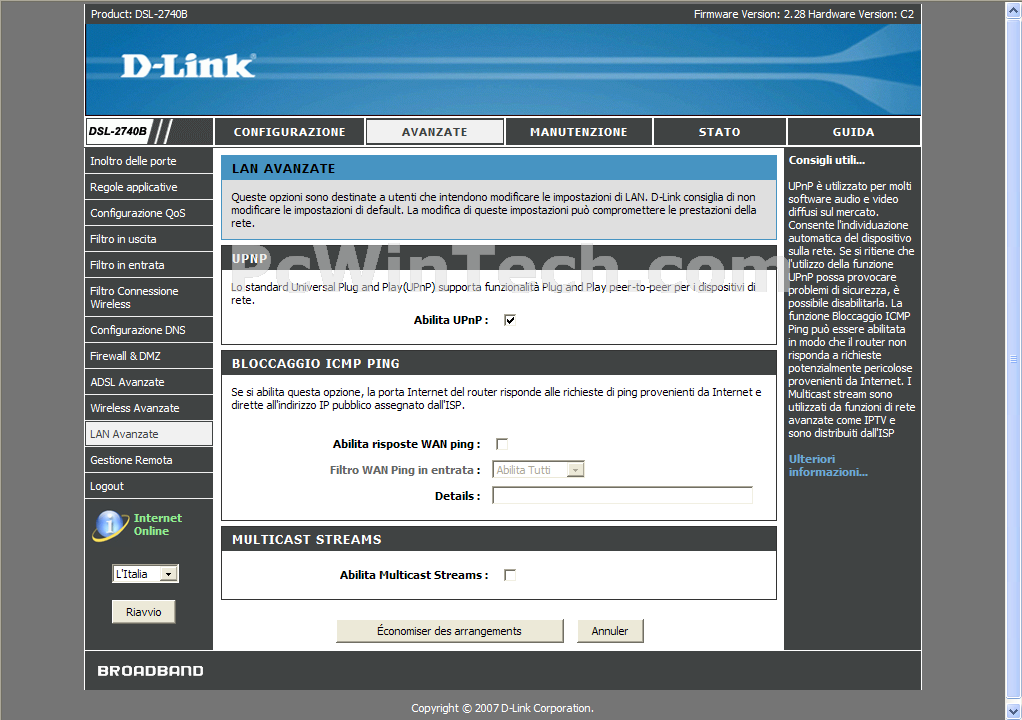Select Wireless Avanzate menu item

149,409
